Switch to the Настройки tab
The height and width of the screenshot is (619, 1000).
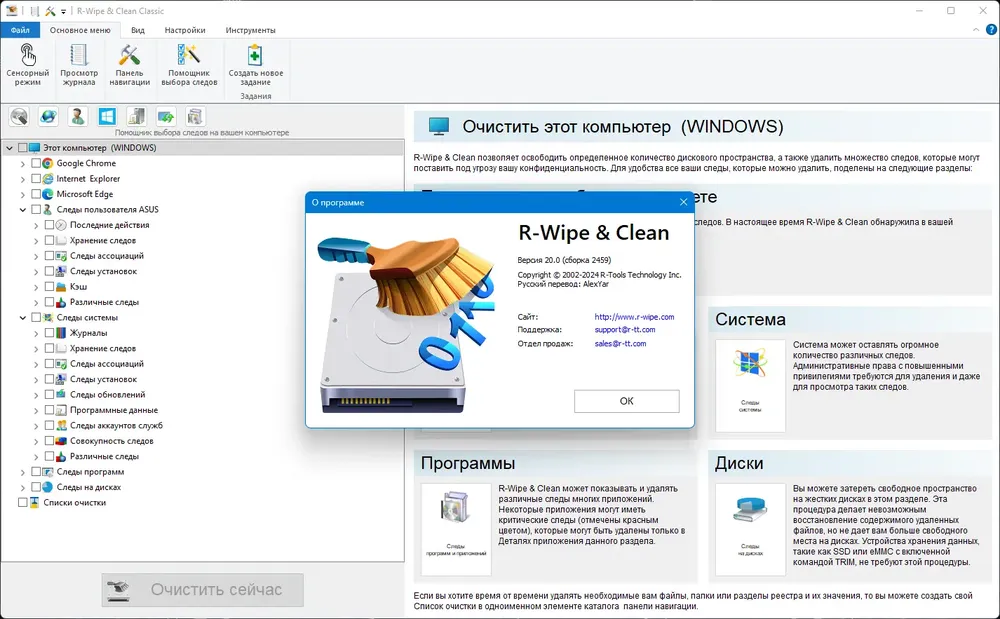pyautogui.click(x=185, y=30)
